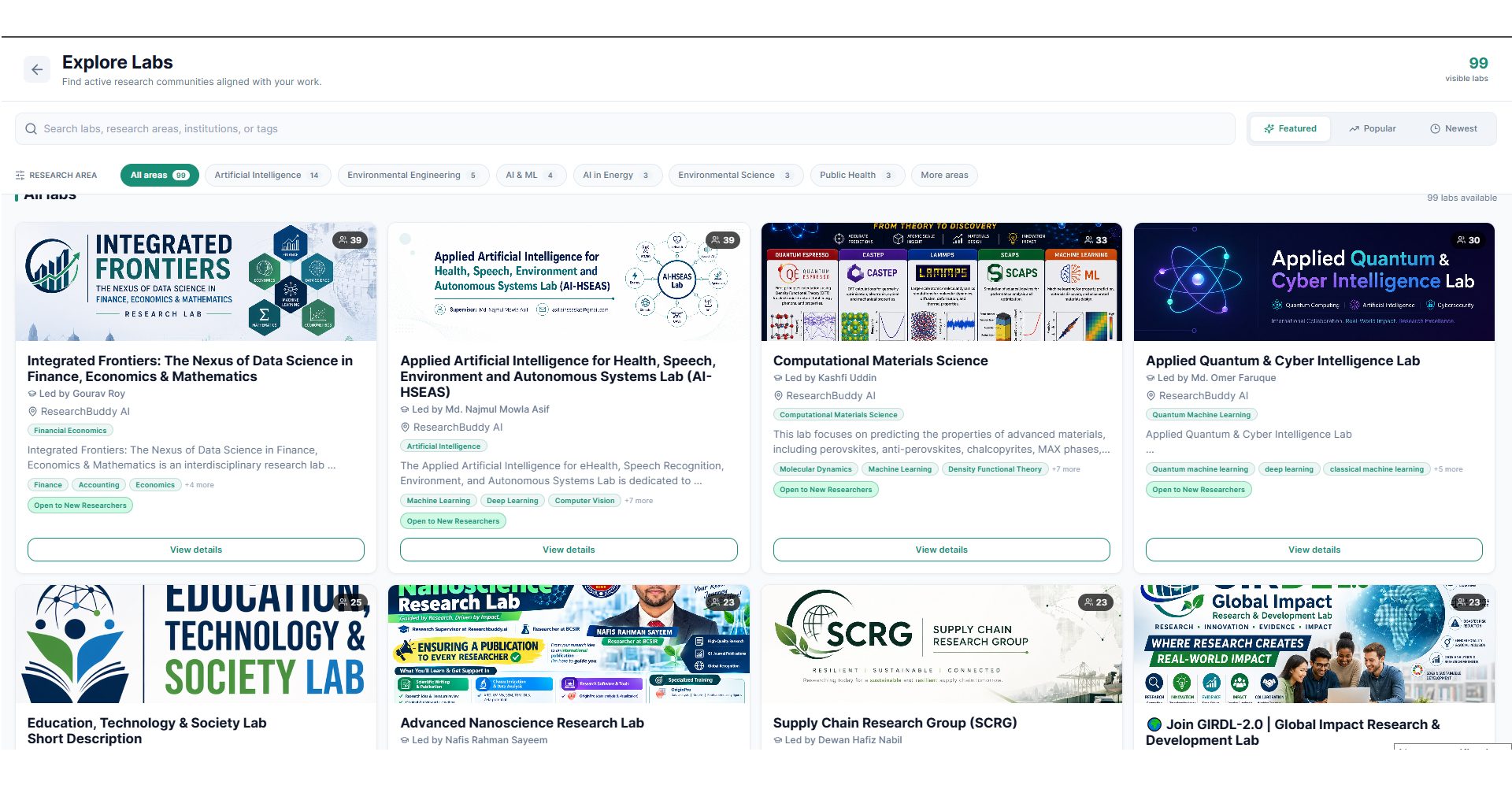The height and width of the screenshot is (811, 1512).
Task: Open Integrated Frontiers lab banner image
Action: [x=196, y=282]
